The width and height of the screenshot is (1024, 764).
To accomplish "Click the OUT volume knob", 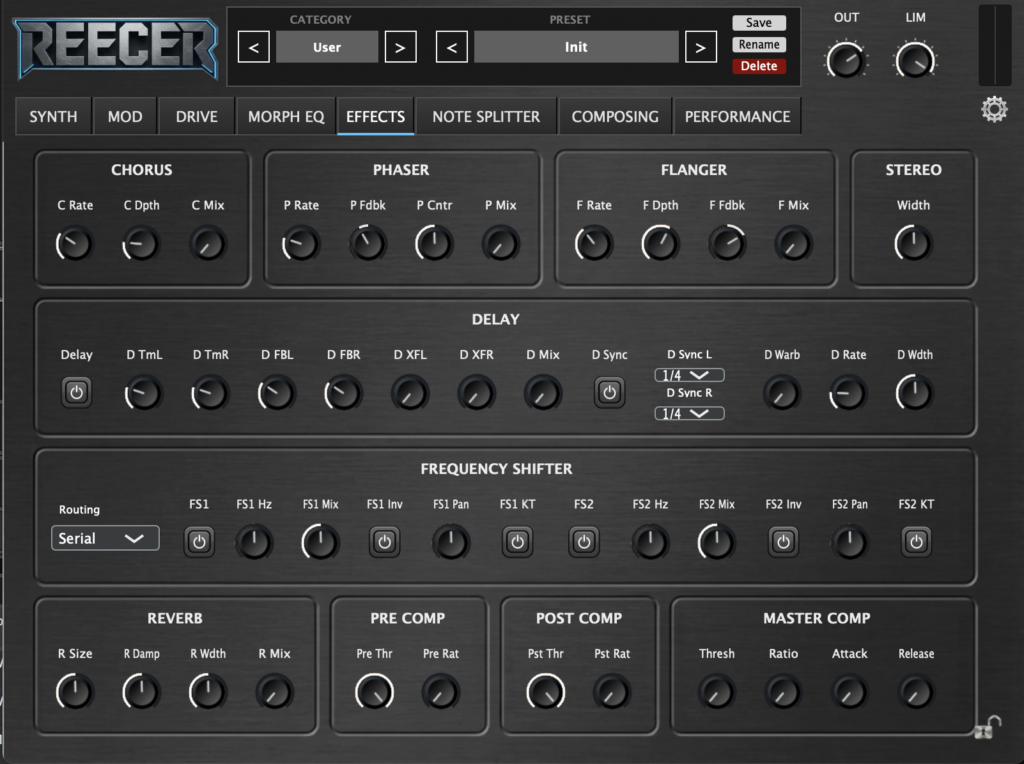I will point(846,60).
